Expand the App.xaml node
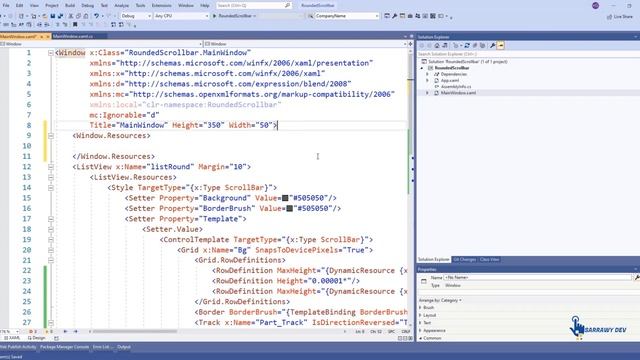This screenshot has width=640, height=360. 427,80
